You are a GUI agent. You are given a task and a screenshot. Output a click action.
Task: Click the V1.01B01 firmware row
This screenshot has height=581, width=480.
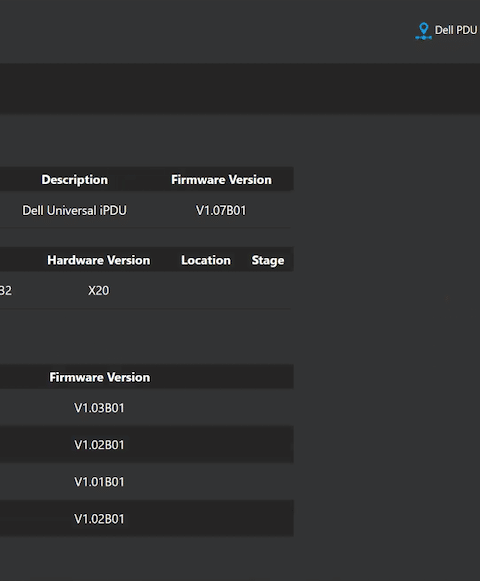click(x=147, y=481)
